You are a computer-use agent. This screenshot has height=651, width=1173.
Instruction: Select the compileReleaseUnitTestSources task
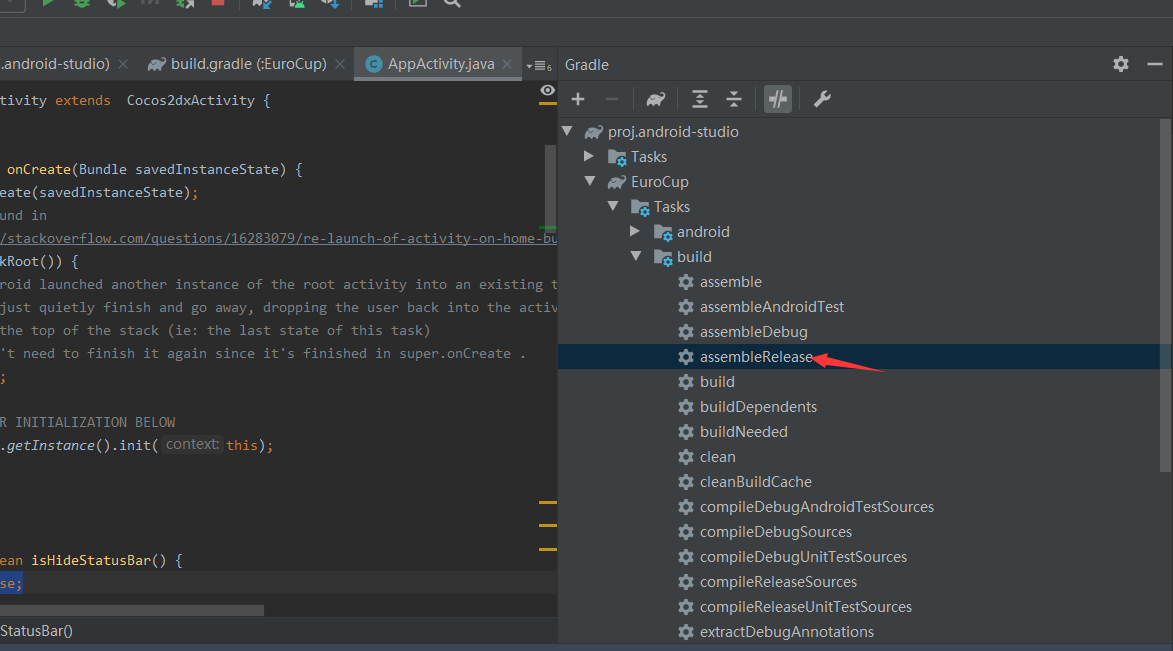(x=806, y=607)
